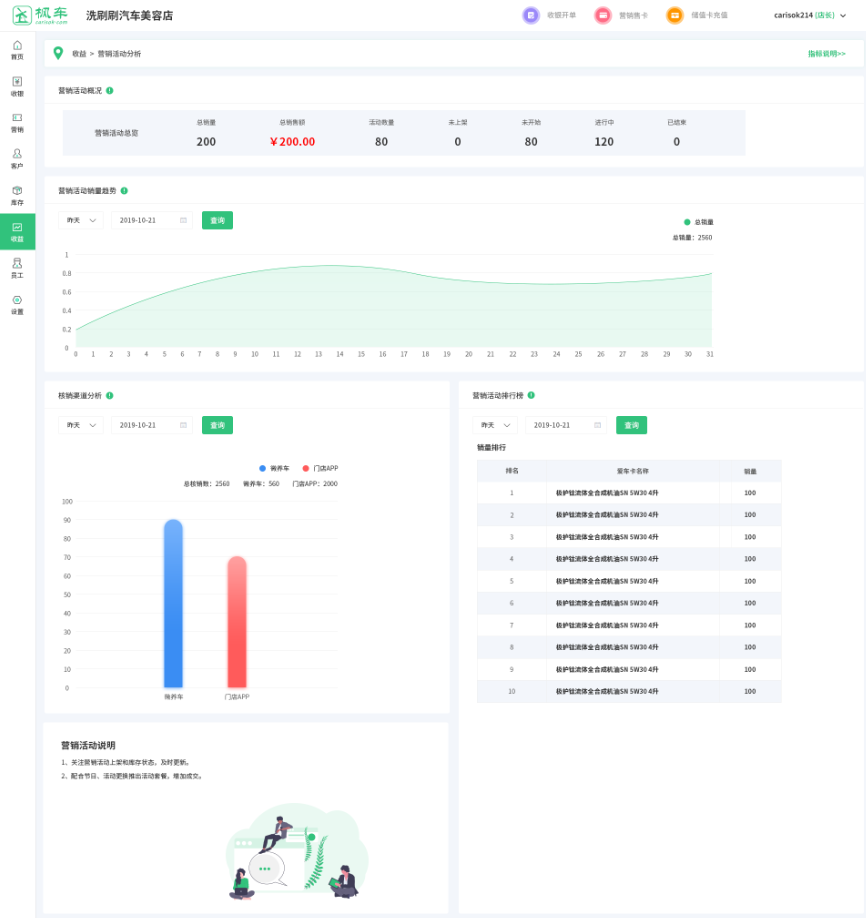Screen dimensions: 866x918
Task: Select 员工 staff in the sidebar
Action: pos(17,268)
